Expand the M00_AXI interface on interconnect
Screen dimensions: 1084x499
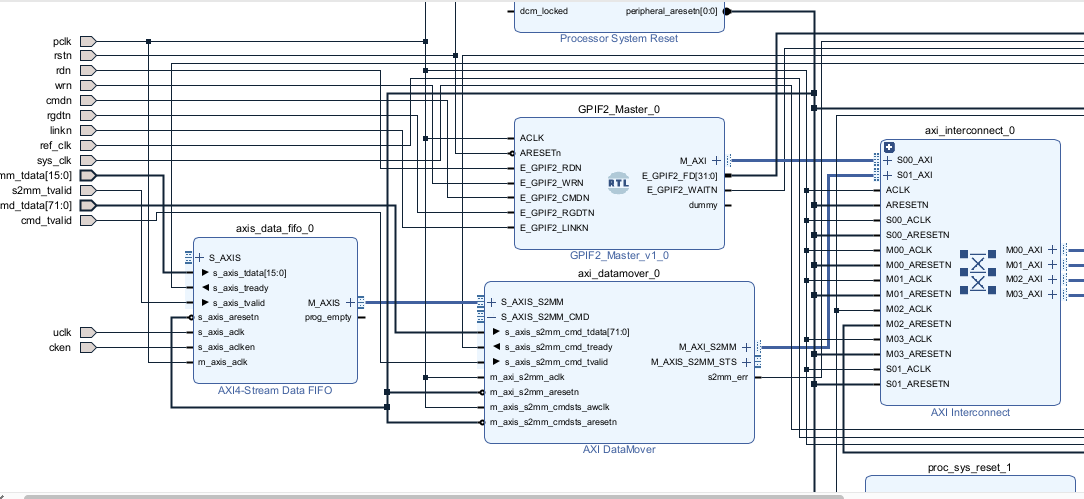[x=1052, y=250]
